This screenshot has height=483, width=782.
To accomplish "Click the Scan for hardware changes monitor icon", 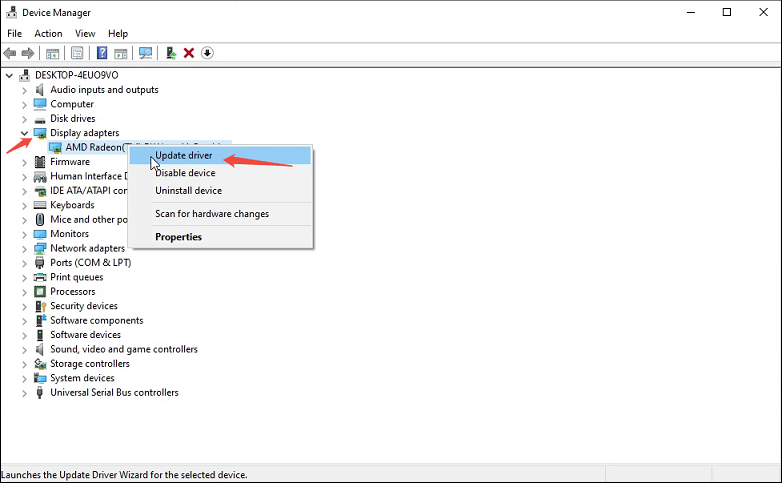I will (146, 53).
